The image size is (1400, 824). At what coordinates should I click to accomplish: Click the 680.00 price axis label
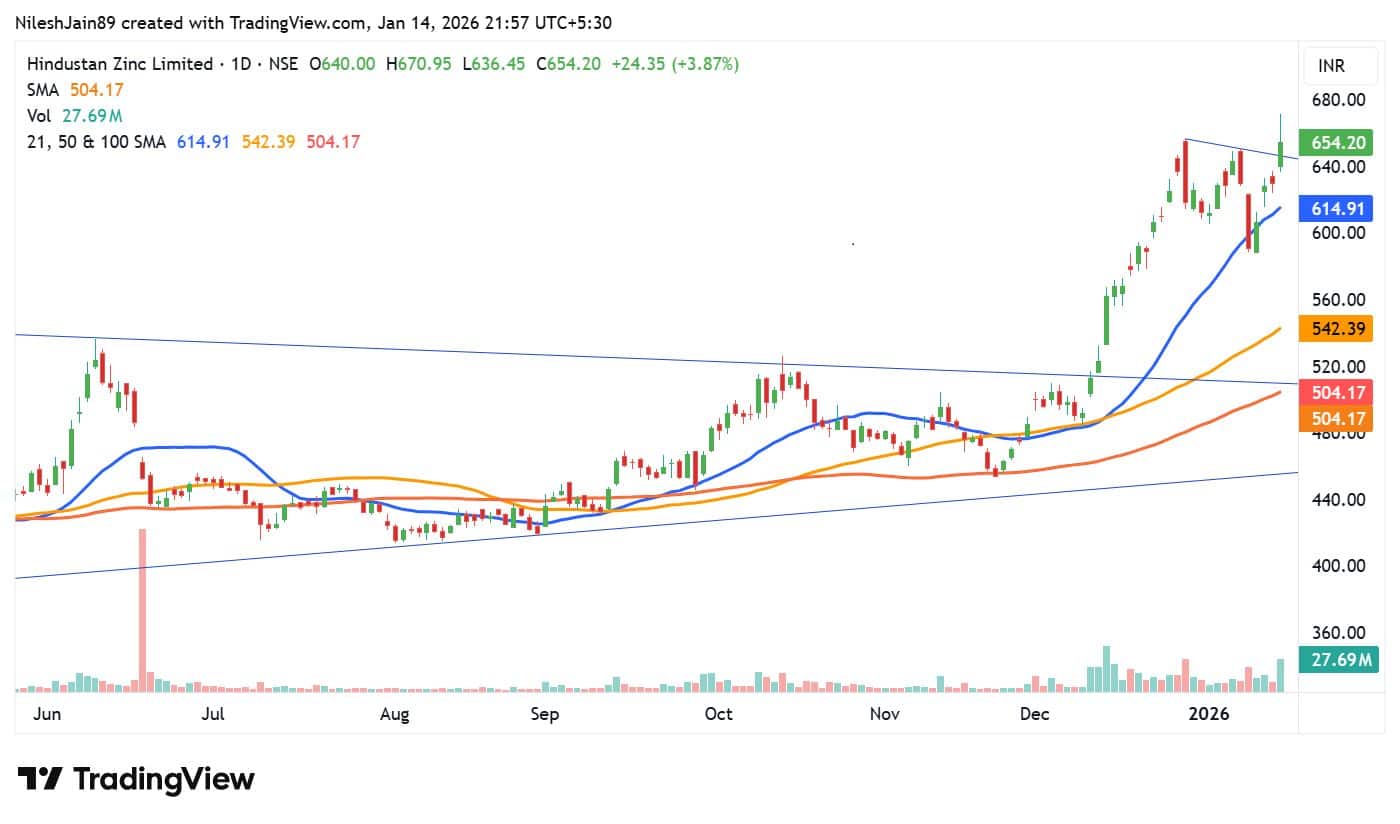pos(1338,100)
